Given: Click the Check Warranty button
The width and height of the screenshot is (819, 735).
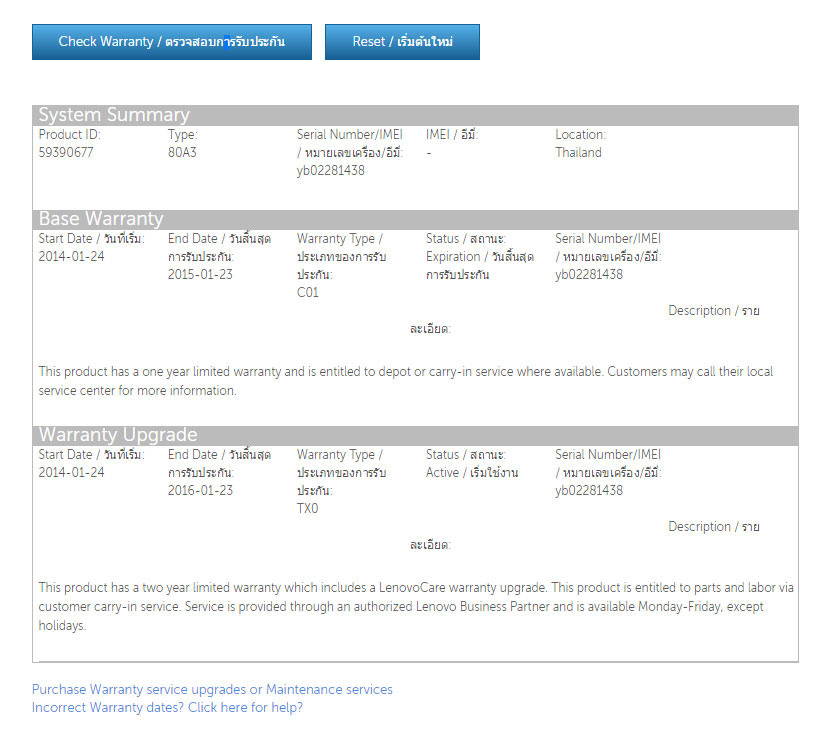Looking at the screenshot, I should pyautogui.click(x=171, y=42).
